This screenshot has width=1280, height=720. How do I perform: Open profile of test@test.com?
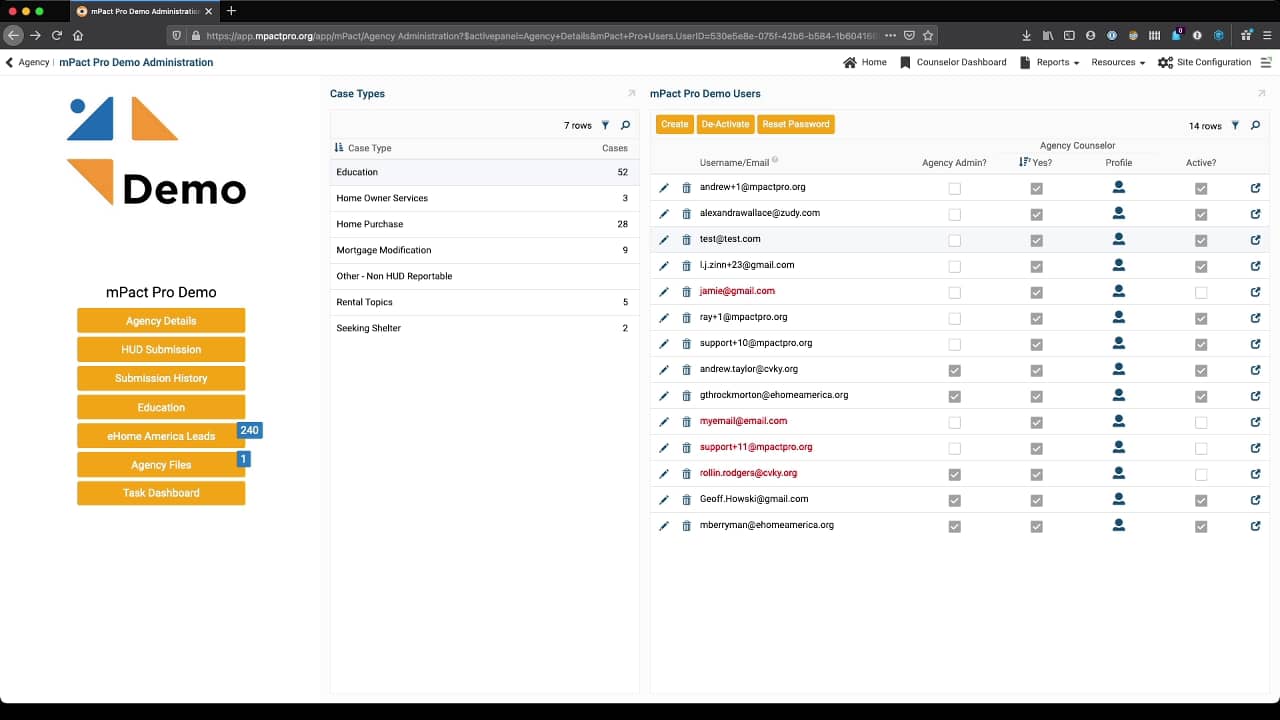[x=1119, y=239]
